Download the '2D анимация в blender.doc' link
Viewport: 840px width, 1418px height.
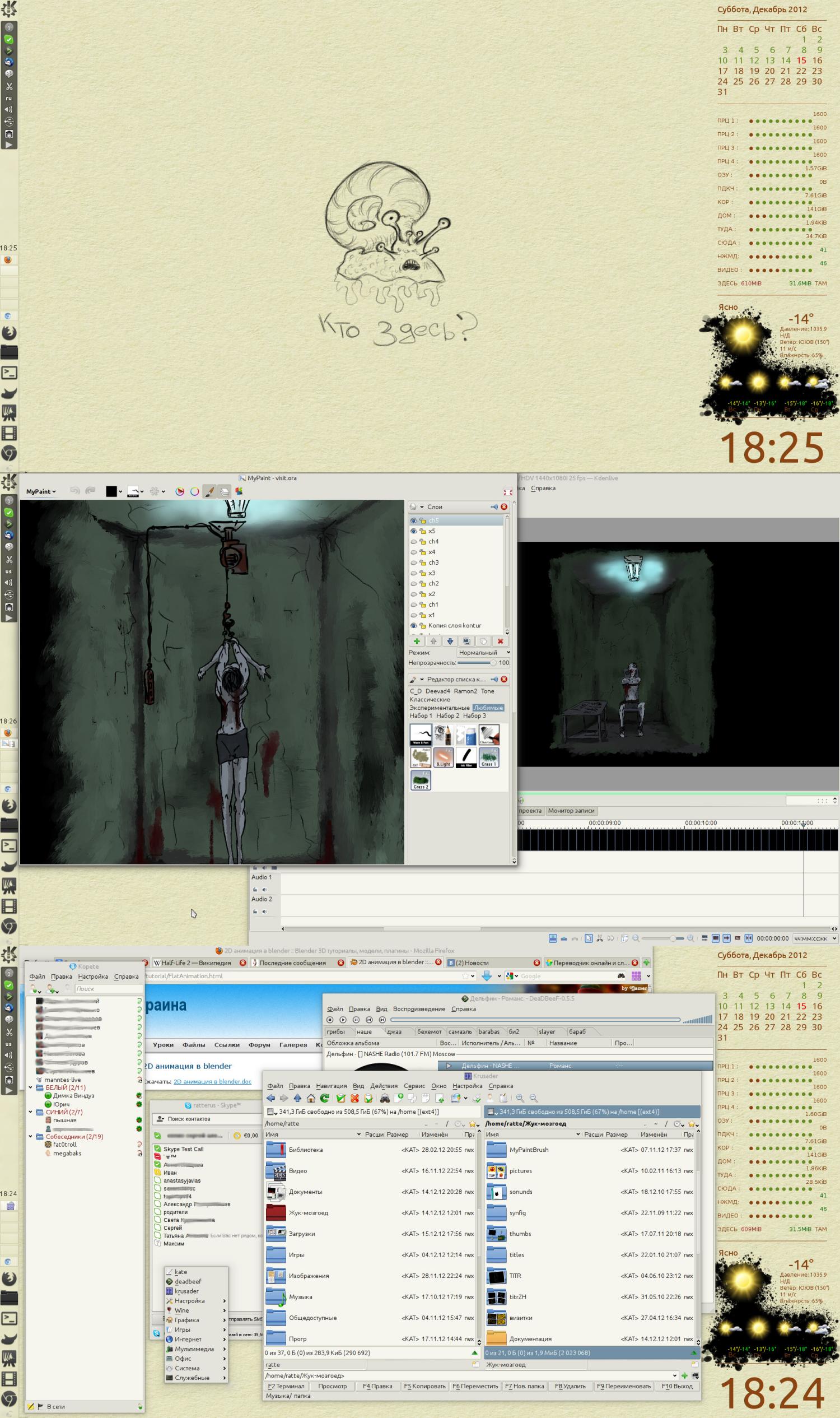coord(212,1081)
